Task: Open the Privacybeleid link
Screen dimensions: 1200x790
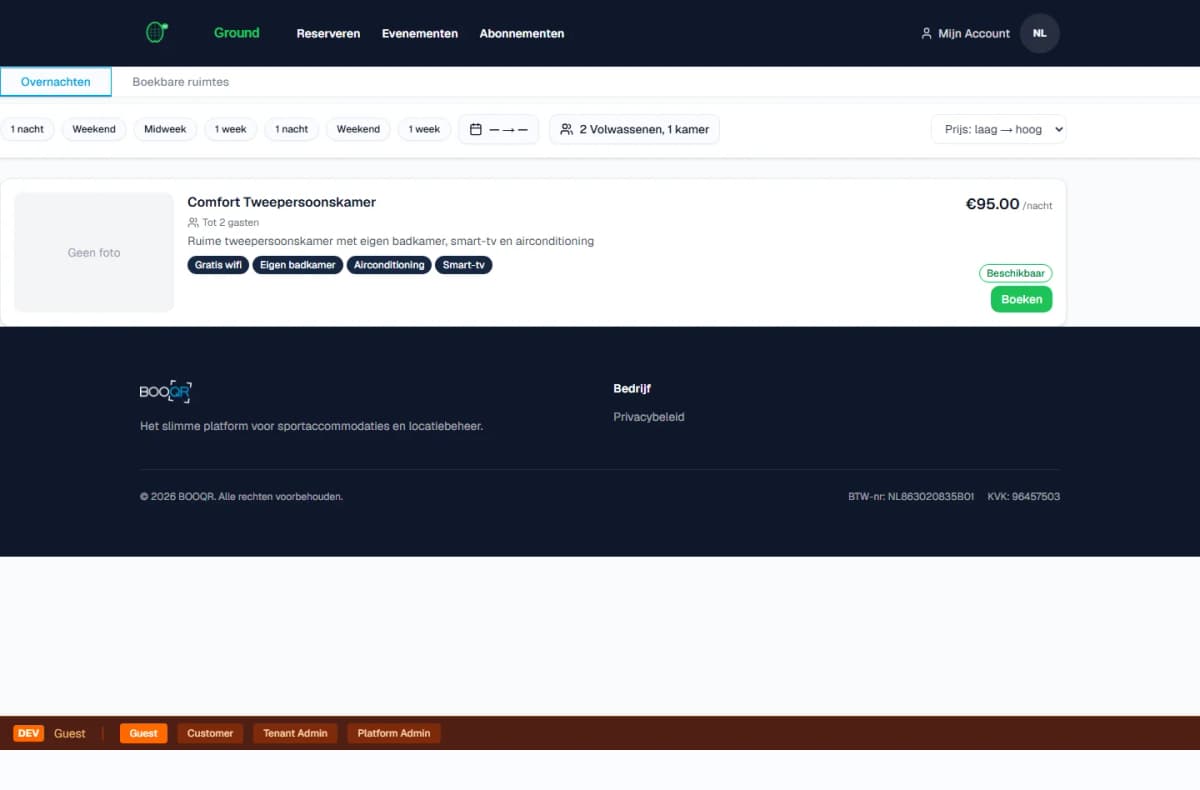Action: pos(649,417)
